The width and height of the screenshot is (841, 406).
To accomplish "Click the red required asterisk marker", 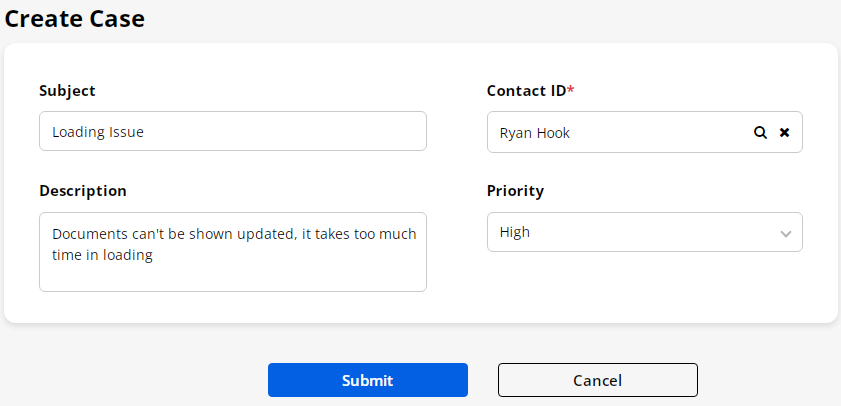I will point(571,90).
